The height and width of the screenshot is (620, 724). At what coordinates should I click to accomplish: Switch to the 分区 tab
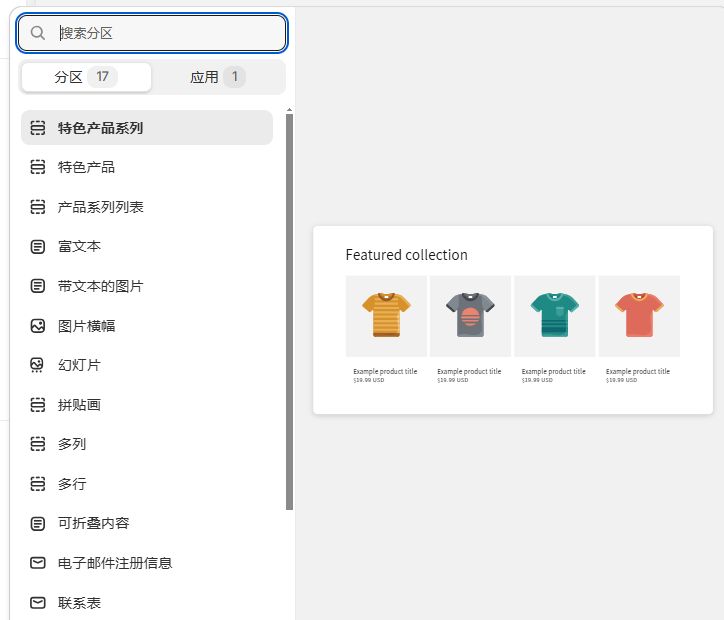[x=86, y=77]
